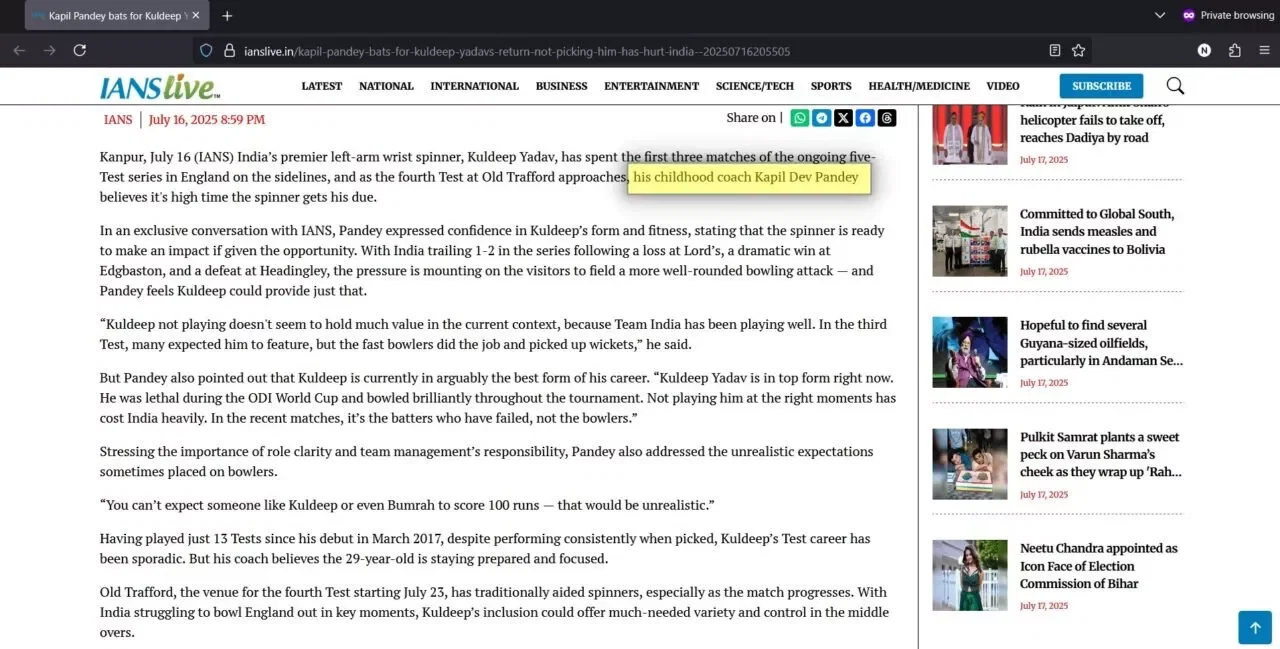The height and width of the screenshot is (649, 1280).
Task: Go forward in browser history
Action: pyautogui.click(x=49, y=50)
